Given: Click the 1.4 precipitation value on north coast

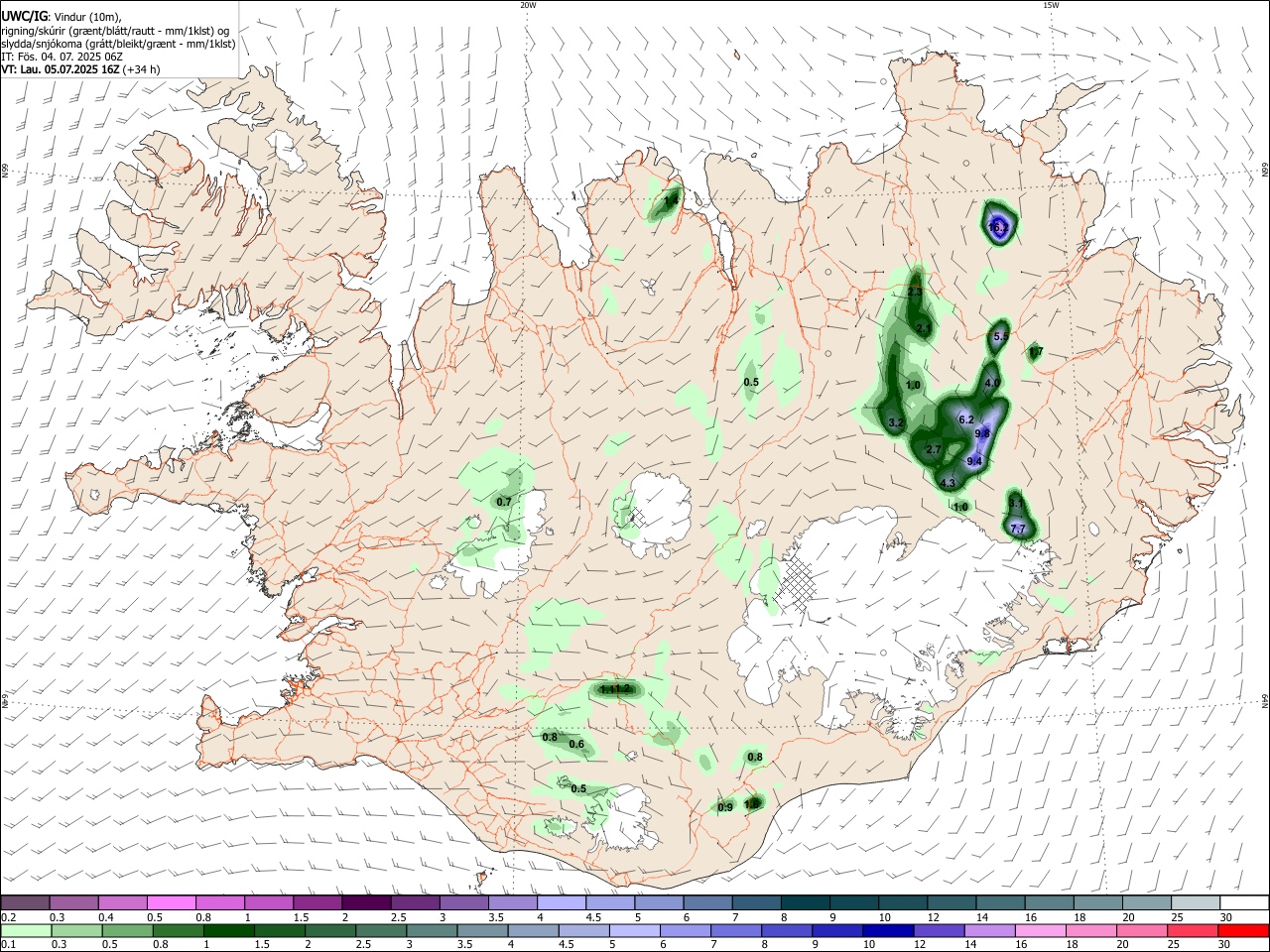Looking at the screenshot, I should tap(671, 200).
